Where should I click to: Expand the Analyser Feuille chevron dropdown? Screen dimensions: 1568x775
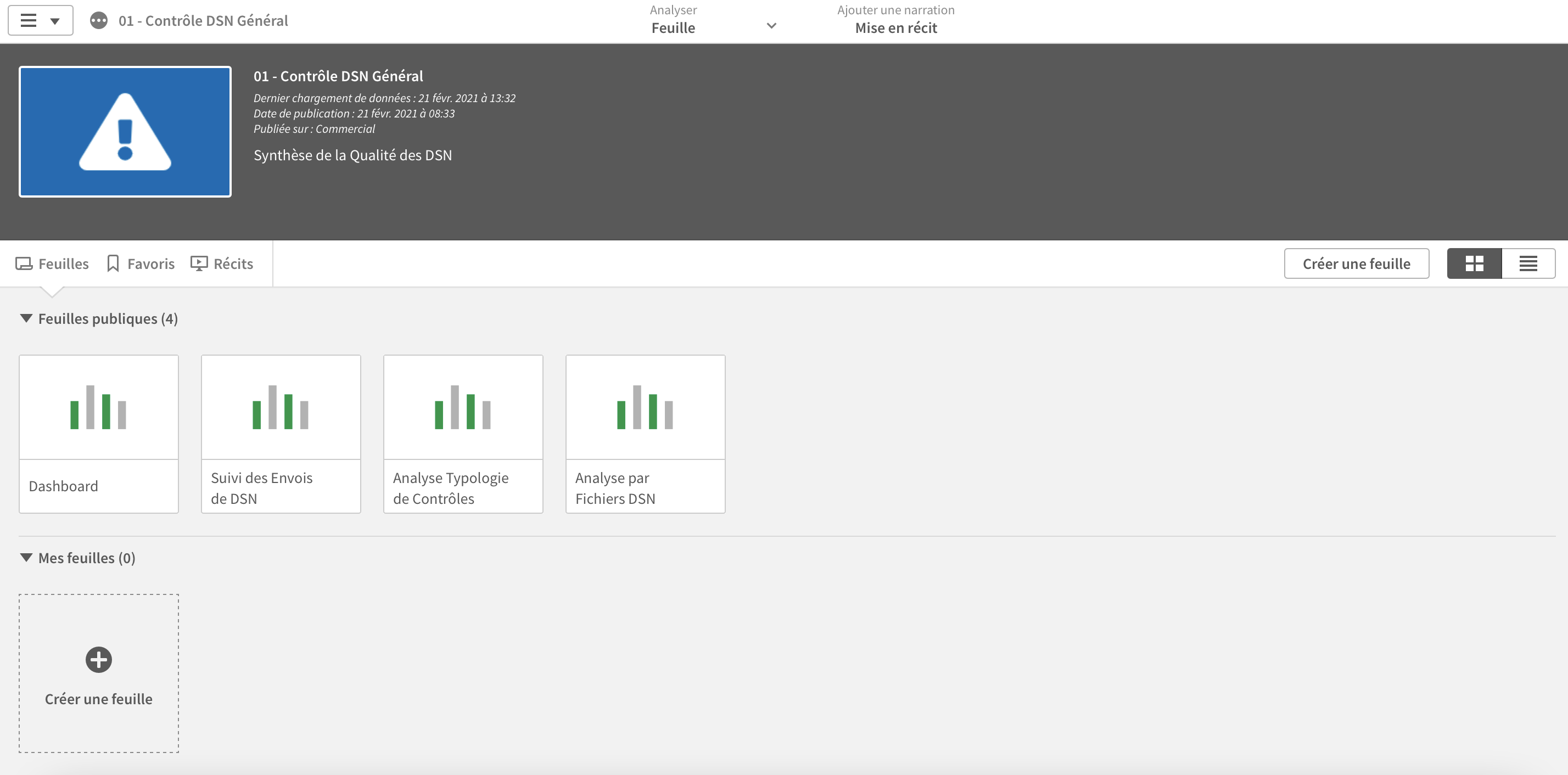[771, 26]
